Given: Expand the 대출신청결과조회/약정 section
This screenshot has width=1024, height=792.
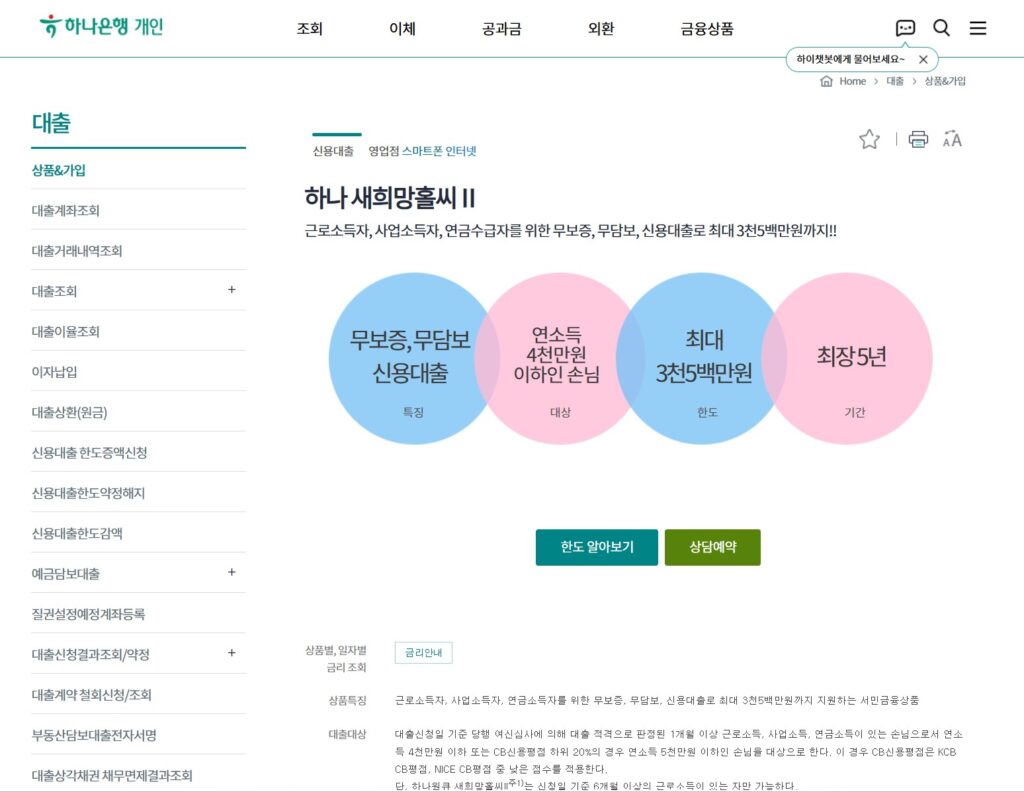Looking at the screenshot, I should click(x=232, y=653).
